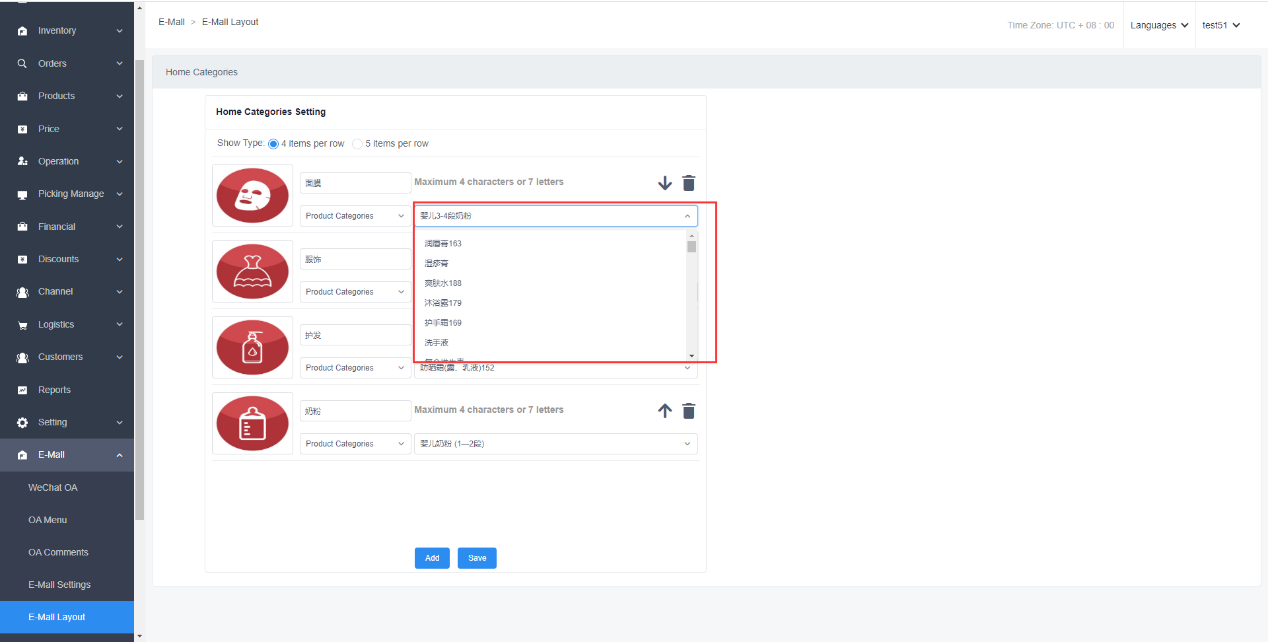
Task: Click the move-down arrow on the first category
Action: [665, 183]
